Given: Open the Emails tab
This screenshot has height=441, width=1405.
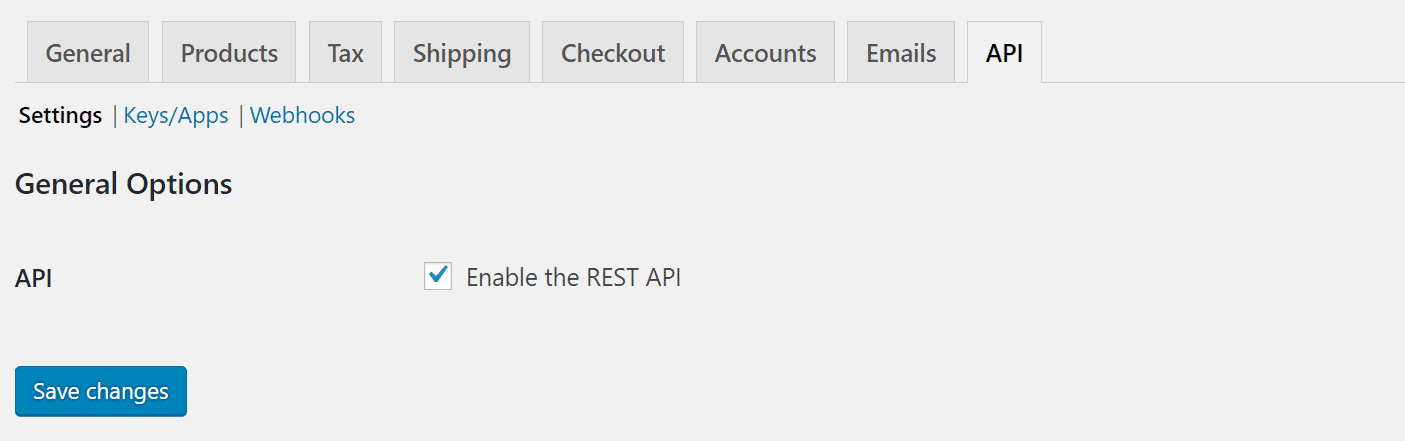Looking at the screenshot, I should [x=901, y=53].
